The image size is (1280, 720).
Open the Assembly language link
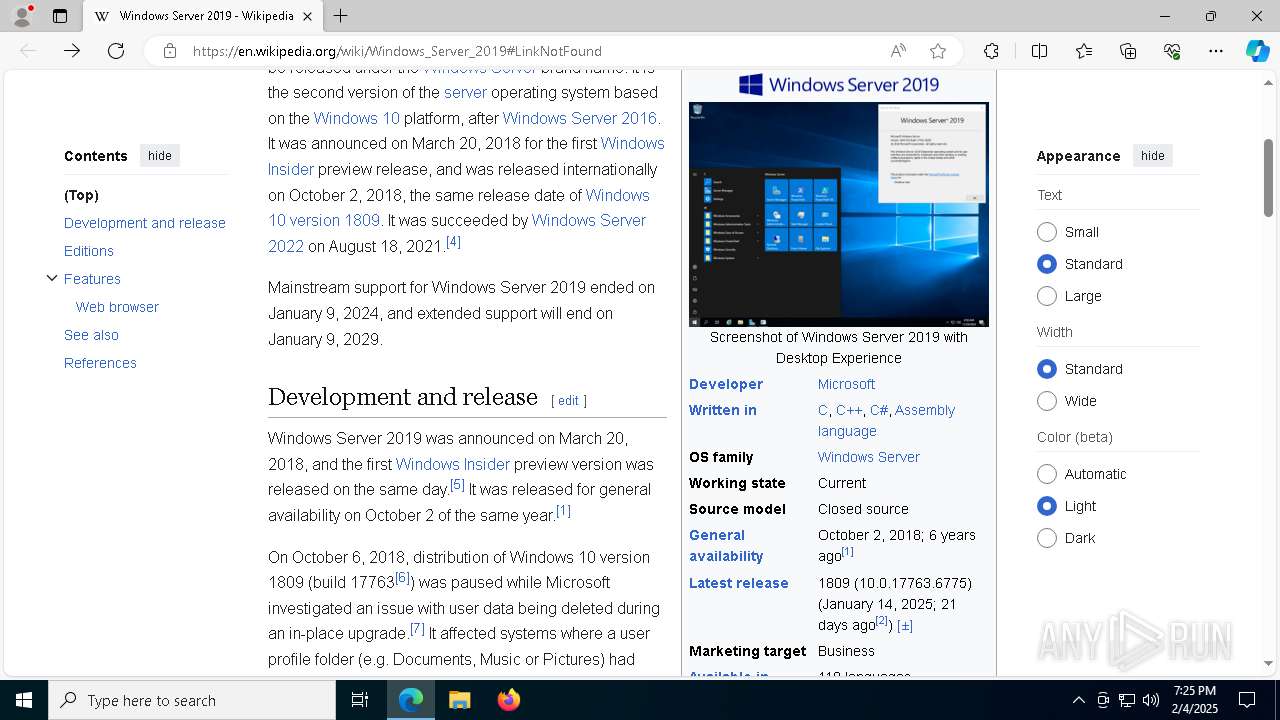(x=886, y=421)
